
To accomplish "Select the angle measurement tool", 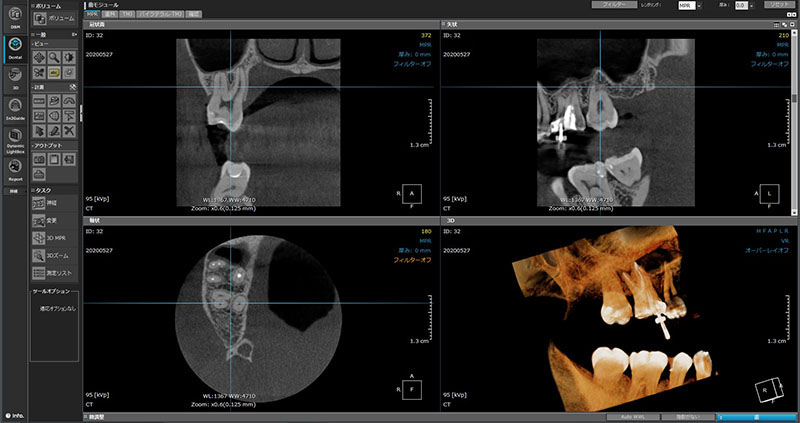I will (54, 102).
